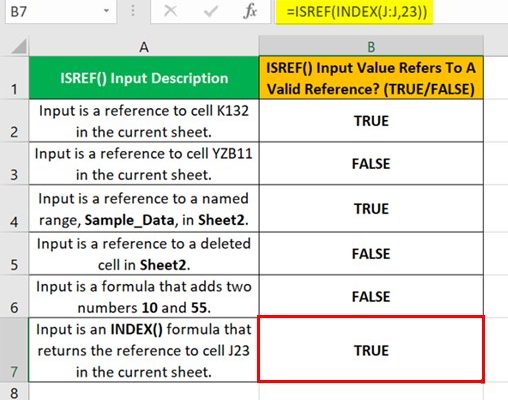The height and width of the screenshot is (400, 508).
Task: Click the formula bar options dots handle
Action: click(133, 11)
